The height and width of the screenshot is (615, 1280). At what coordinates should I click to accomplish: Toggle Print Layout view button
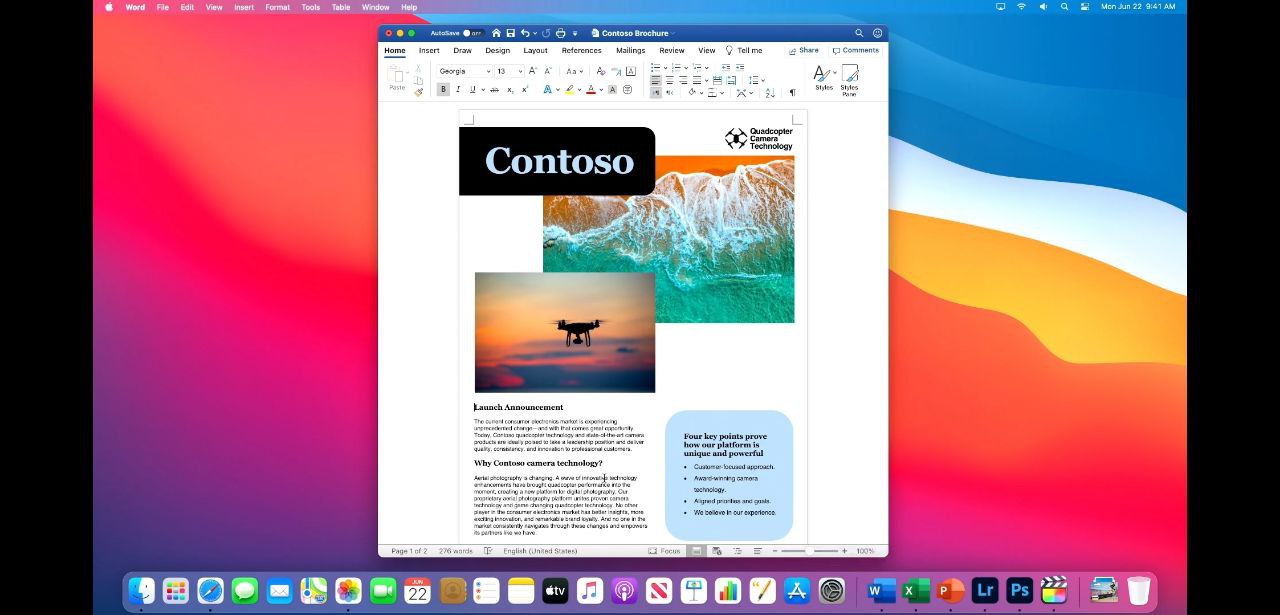point(696,551)
